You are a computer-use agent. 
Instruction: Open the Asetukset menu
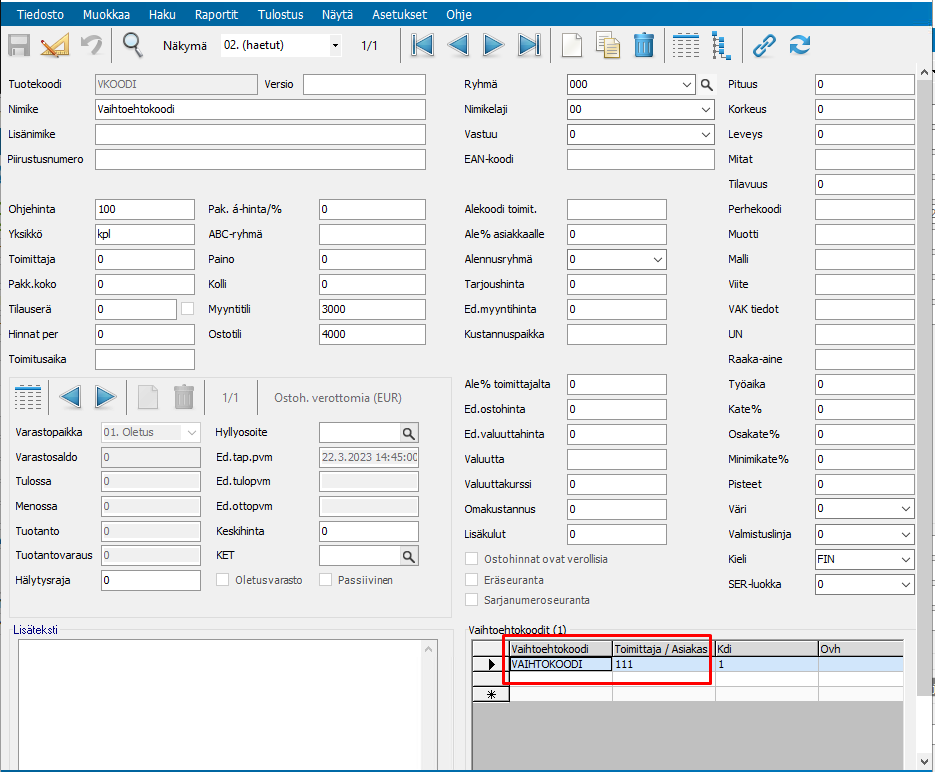(399, 15)
